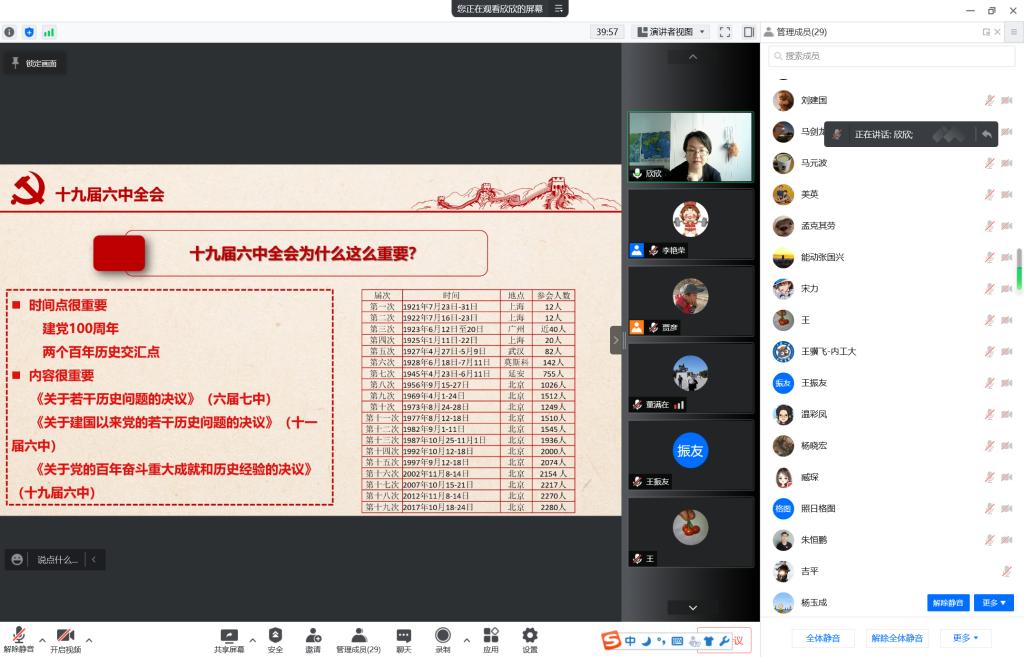Expand 更多 dropdown beside 解除全体静音
This screenshot has width=1024, height=657.
(966, 637)
